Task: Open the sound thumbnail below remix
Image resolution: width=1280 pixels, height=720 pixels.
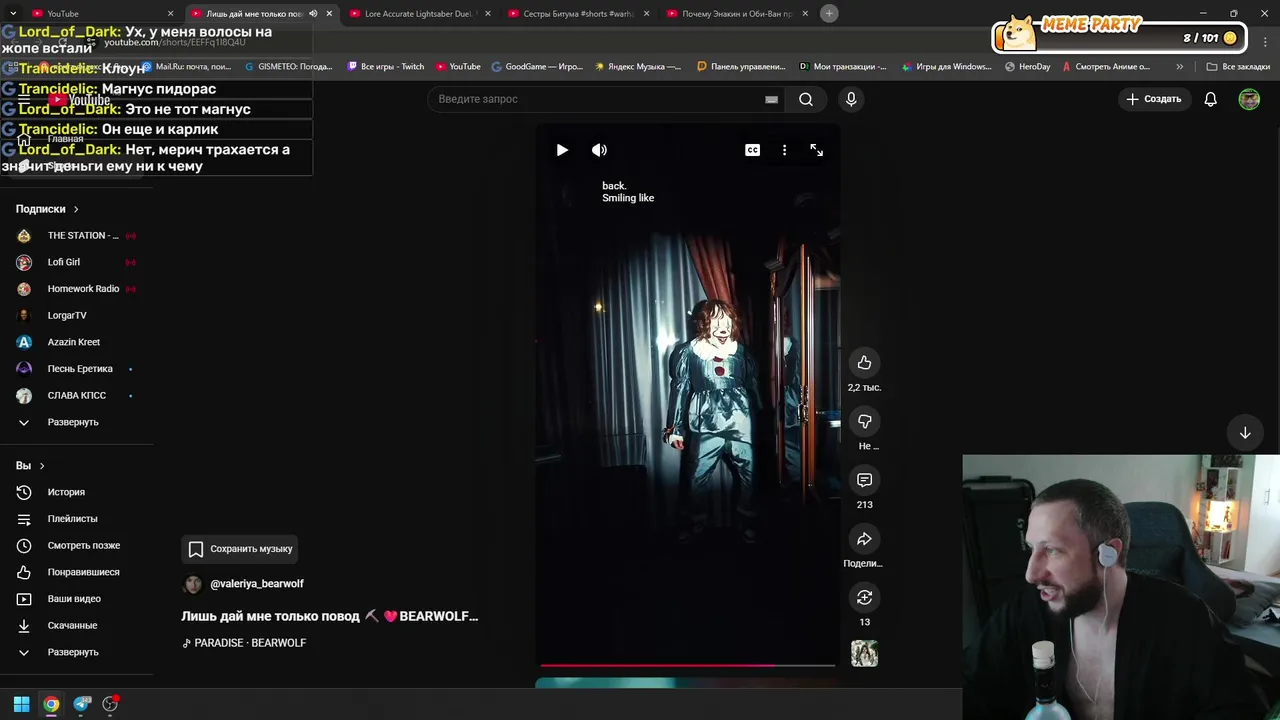Action: point(864,654)
